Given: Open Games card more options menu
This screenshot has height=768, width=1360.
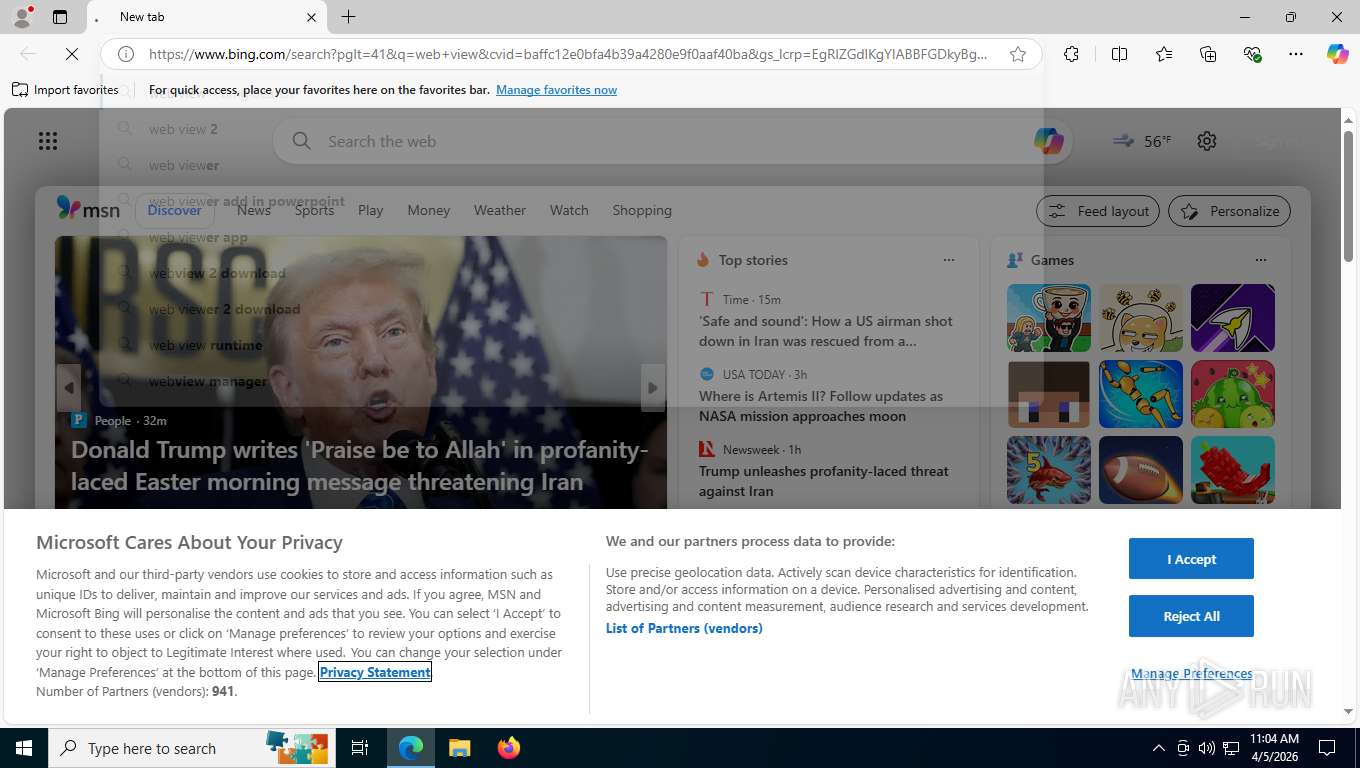Looking at the screenshot, I should click(1261, 260).
